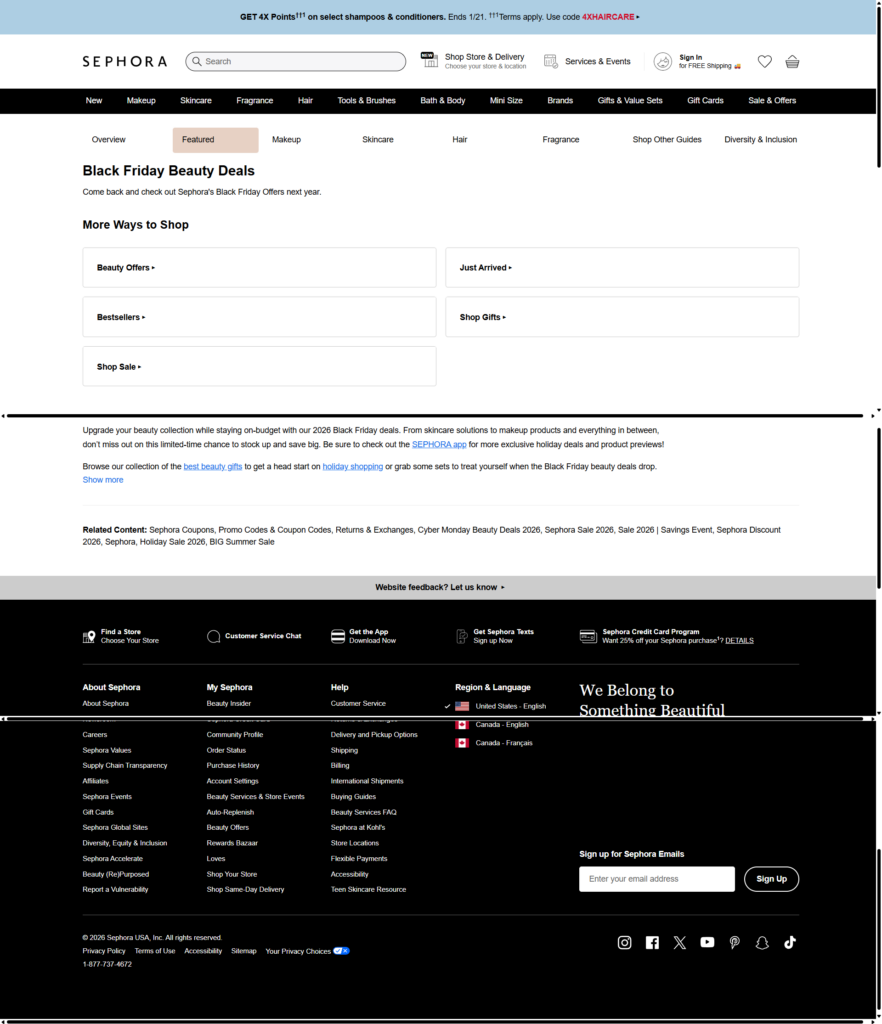Expand the Show more description
The height and width of the screenshot is (1024, 882).
(x=102, y=479)
